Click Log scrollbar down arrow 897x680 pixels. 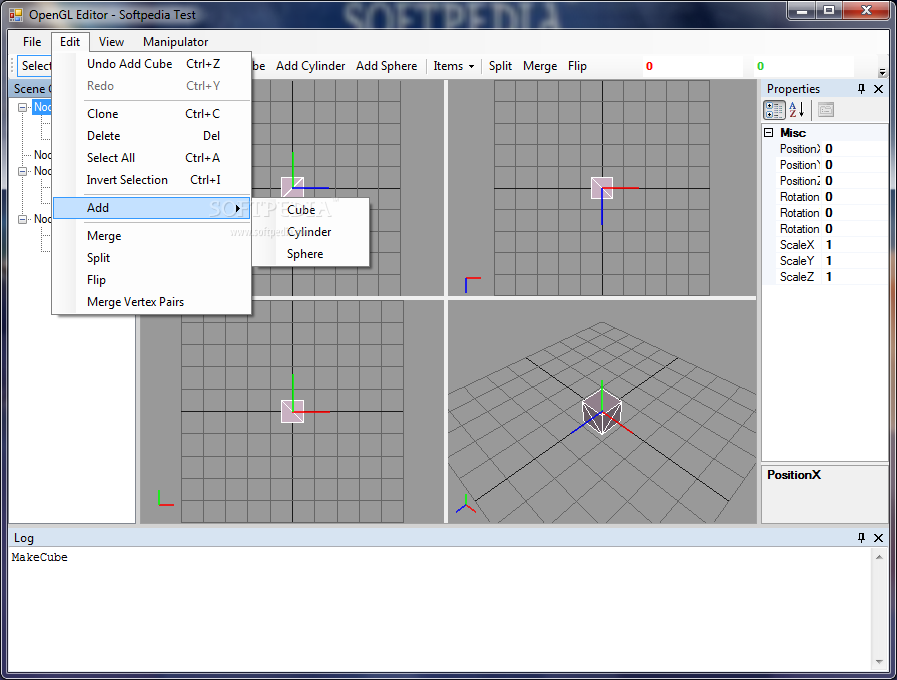pos(879,662)
